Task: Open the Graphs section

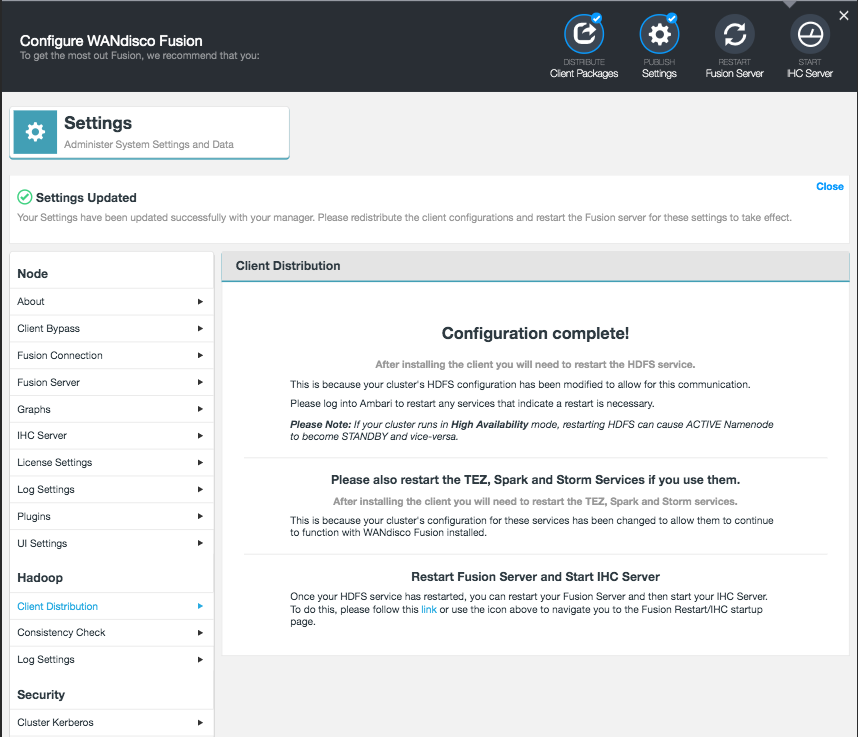Action: pos(112,409)
